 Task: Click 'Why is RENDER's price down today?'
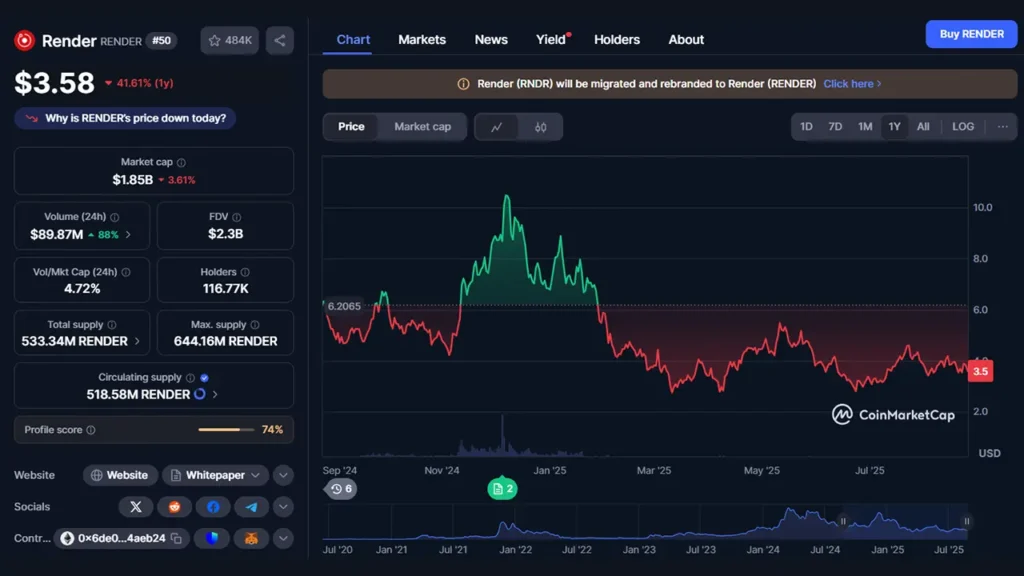coord(125,118)
